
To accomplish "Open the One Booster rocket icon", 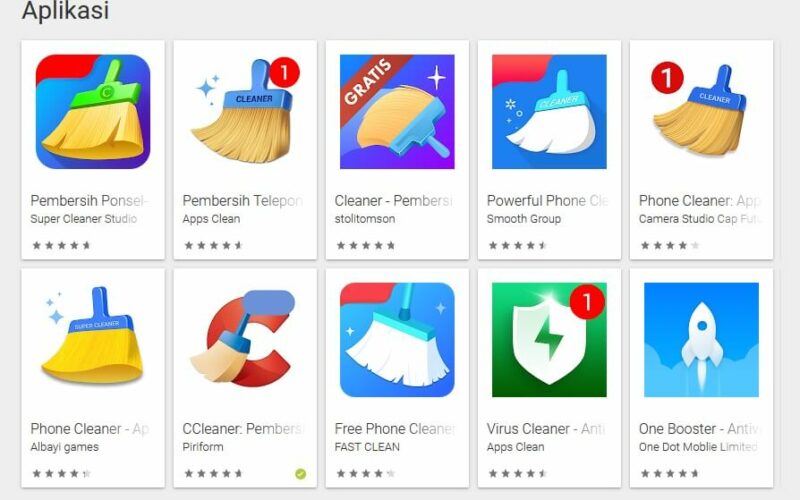I will coord(701,340).
